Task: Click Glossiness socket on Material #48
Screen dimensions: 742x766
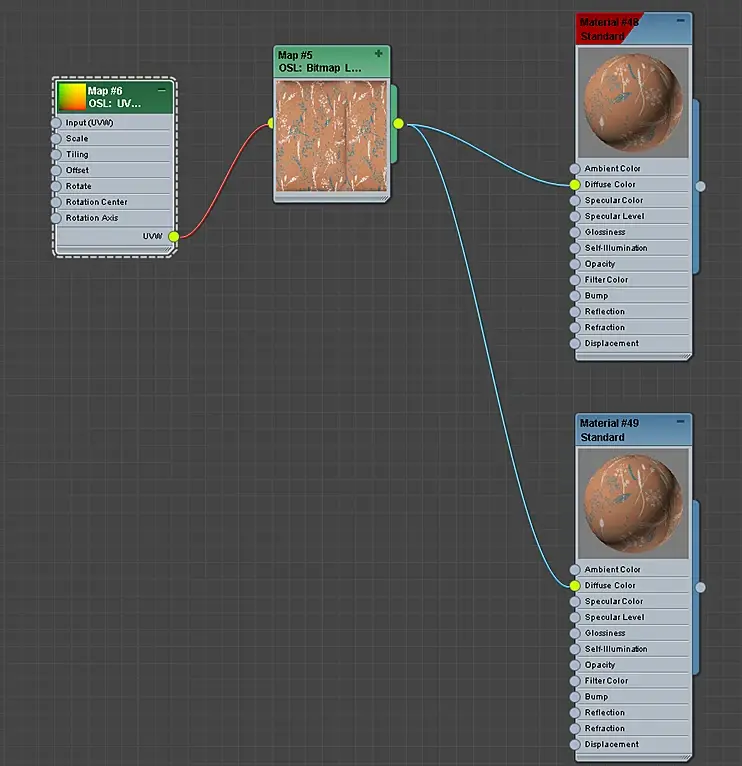Action: 575,233
